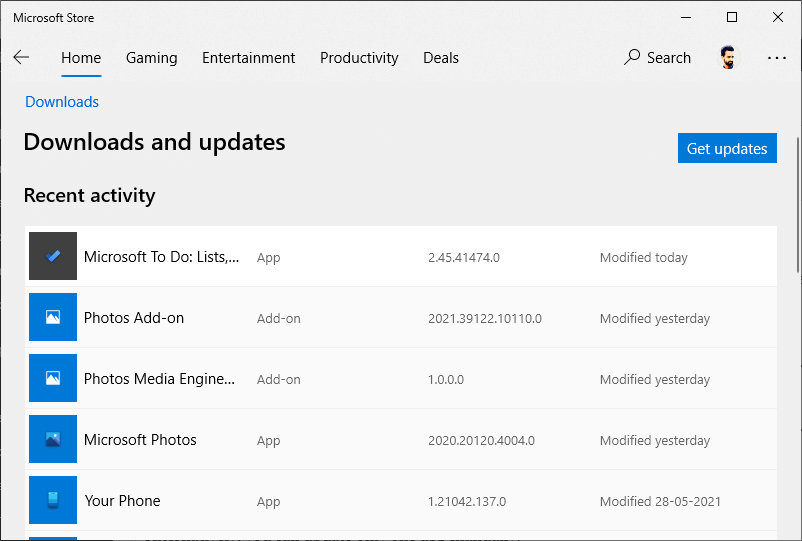Open the Deals tab
Image resolution: width=802 pixels, height=541 pixels.
[440, 58]
